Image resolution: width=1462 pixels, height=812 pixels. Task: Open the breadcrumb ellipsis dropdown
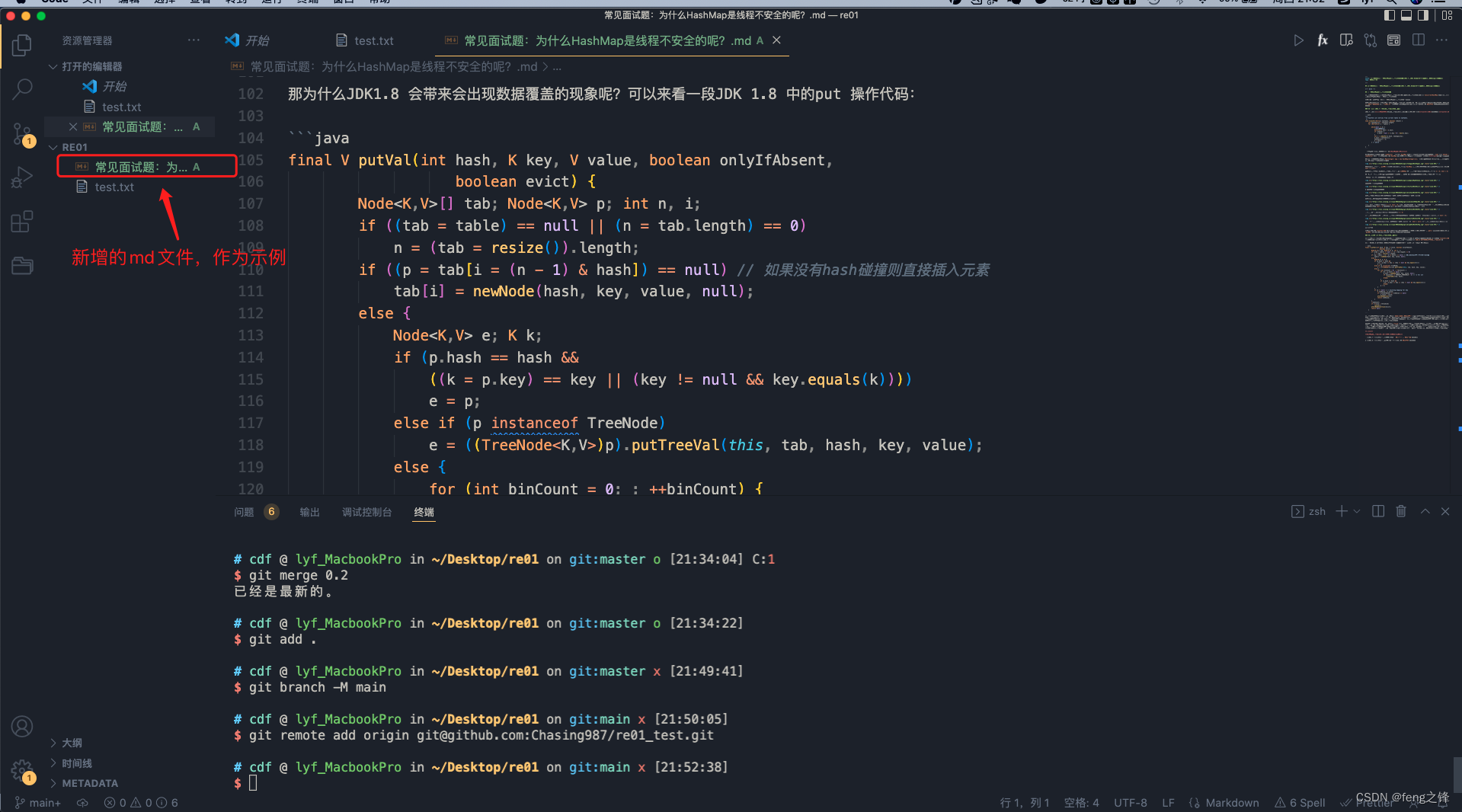(557, 67)
